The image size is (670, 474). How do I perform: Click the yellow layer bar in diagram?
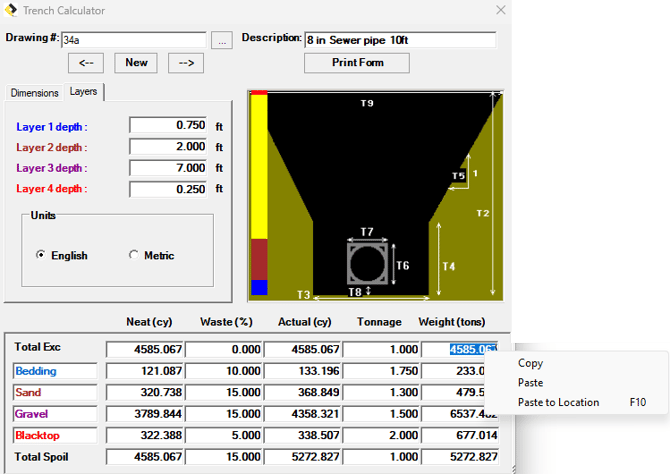pos(259,167)
